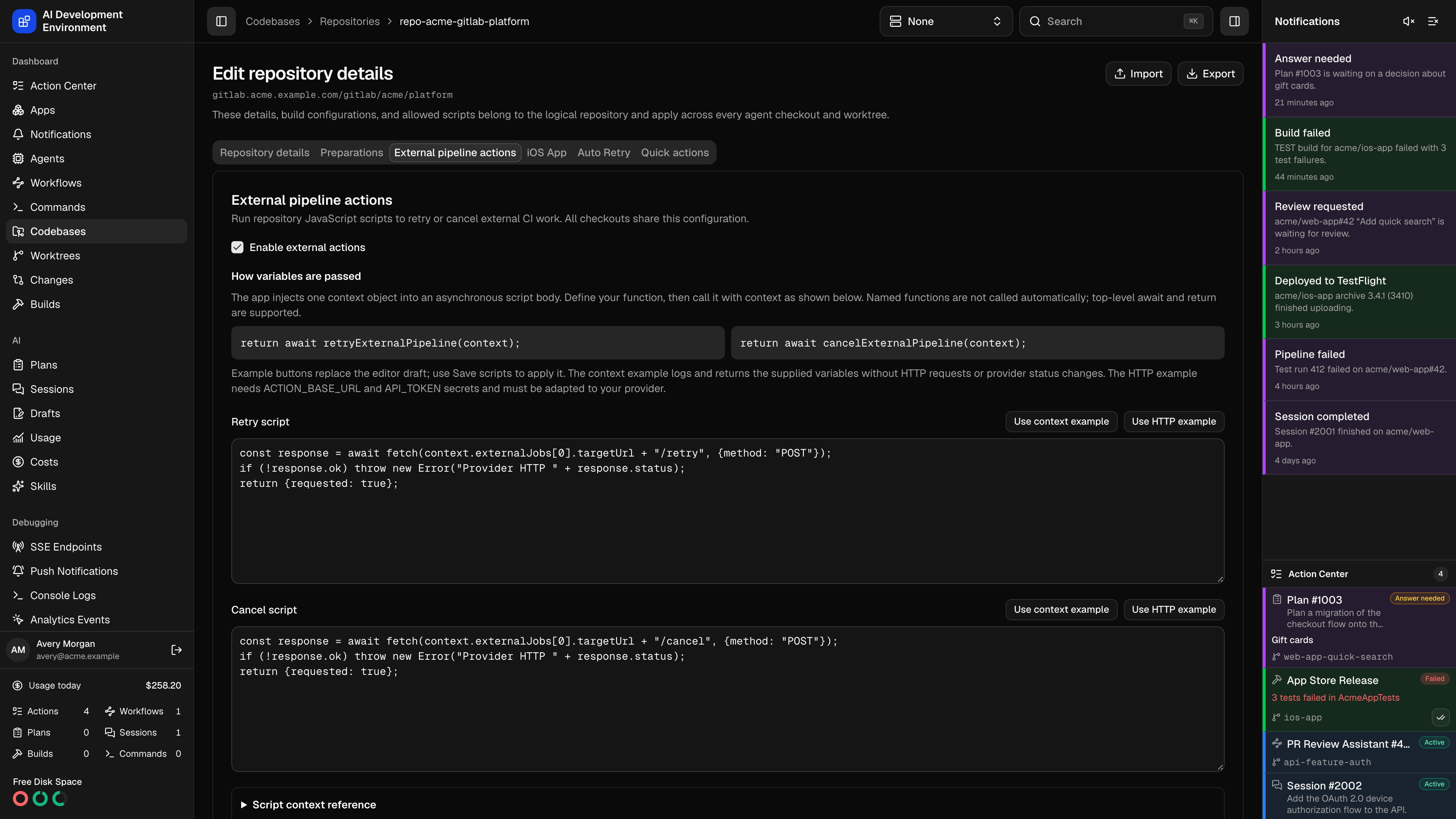Click the red Free Disk Space ring
Screen dimensions: 1456x819
click(20, 799)
